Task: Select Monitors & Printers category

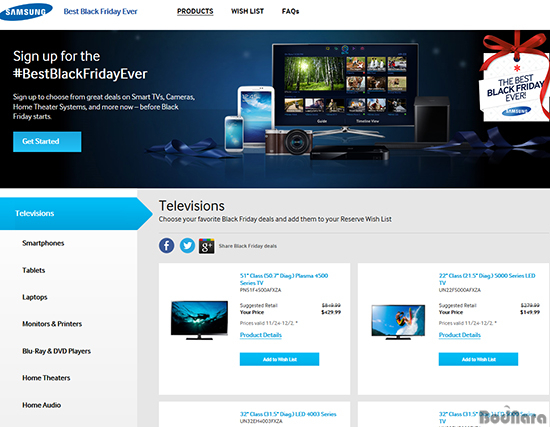Action: click(52, 324)
